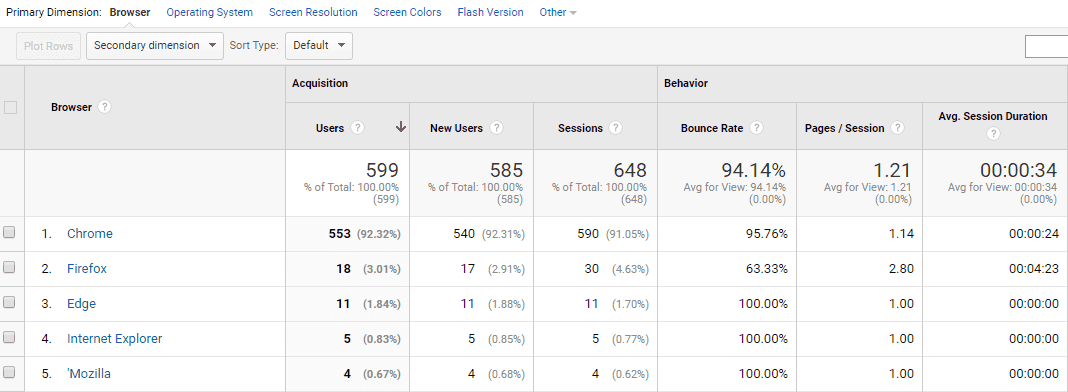Open help icon next to Sessions column

[x=616, y=128]
